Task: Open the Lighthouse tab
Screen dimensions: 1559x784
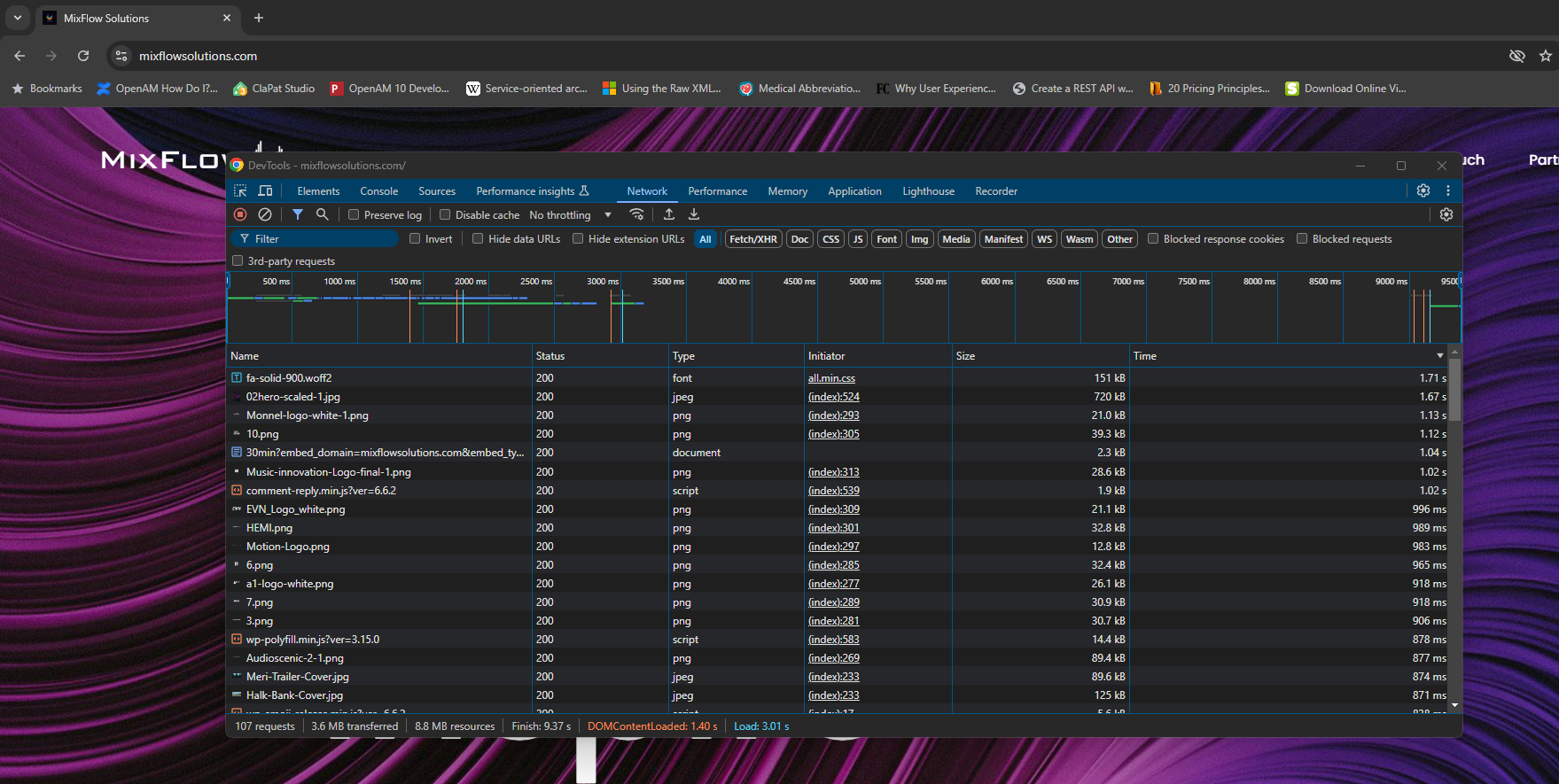Action: pos(929,191)
